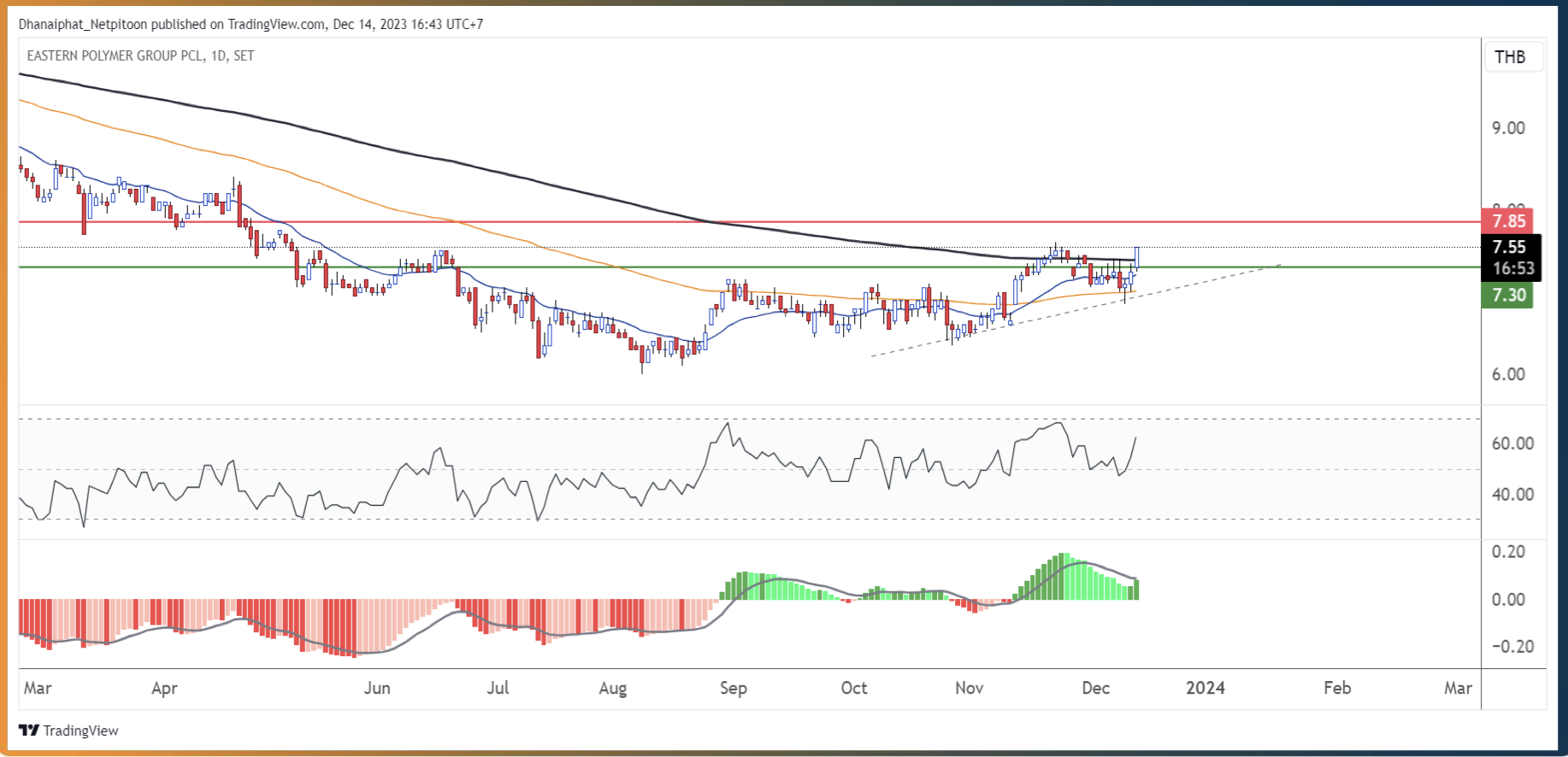Open the TradingView logo link

68,731
